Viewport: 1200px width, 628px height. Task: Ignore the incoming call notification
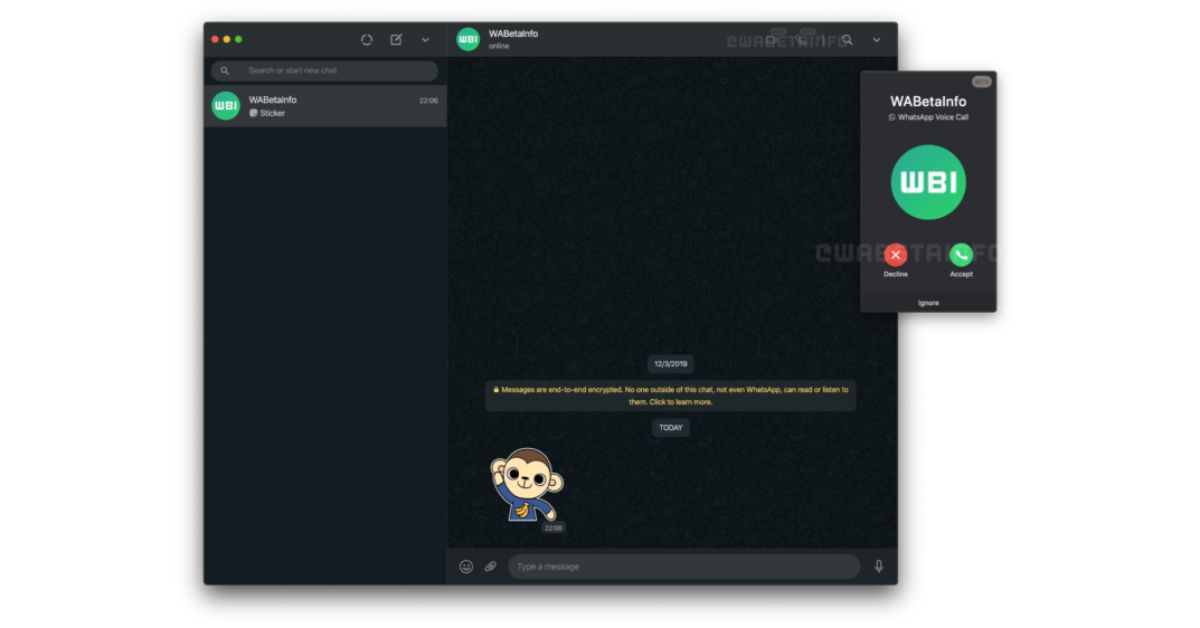pyautogui.click(x=928, y=302)
